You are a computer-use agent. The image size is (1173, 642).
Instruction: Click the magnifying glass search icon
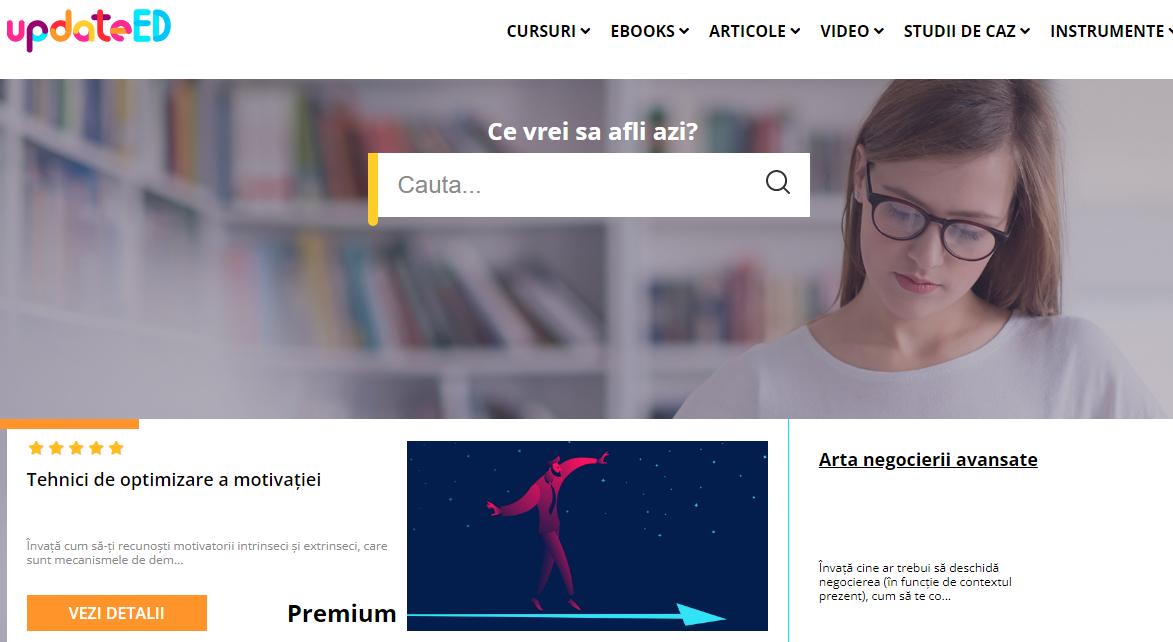coord(777,182)
